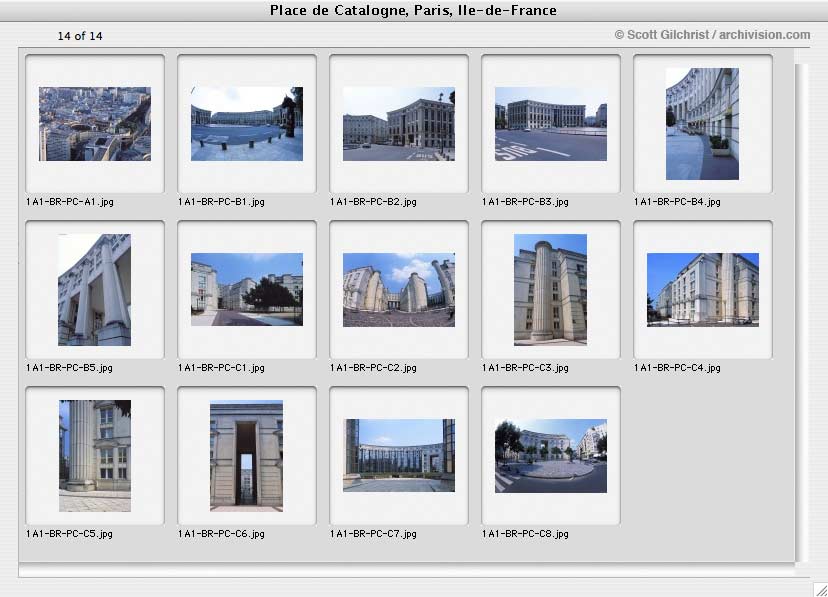Click the filename label 1A1-BR-PC-B5.jpg
This screenshot has width=828, height=597.
coord(70,368)
